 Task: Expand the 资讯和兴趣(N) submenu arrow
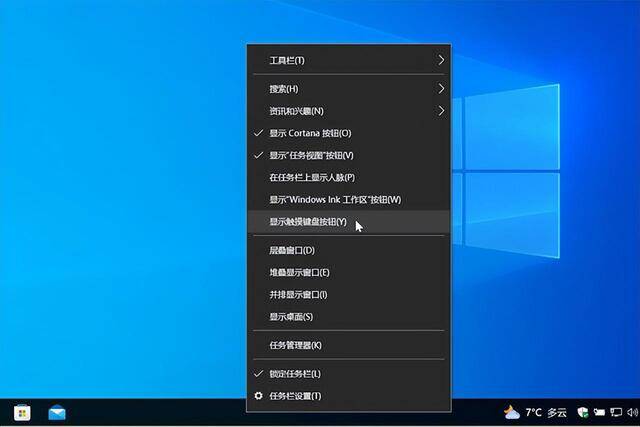click(441, 111)
